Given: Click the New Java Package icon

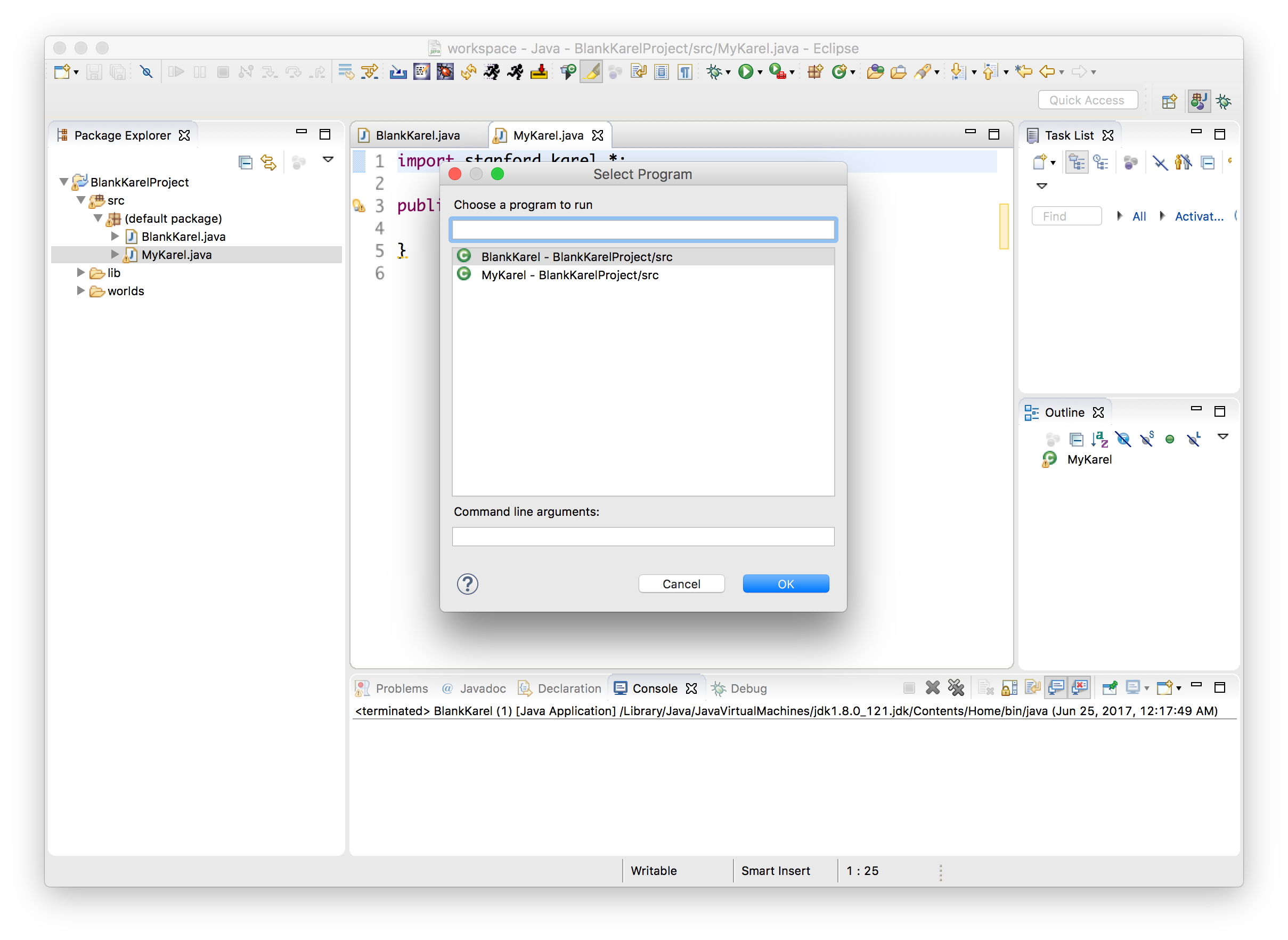Looking at the screenshot, I should coord(815,72).
